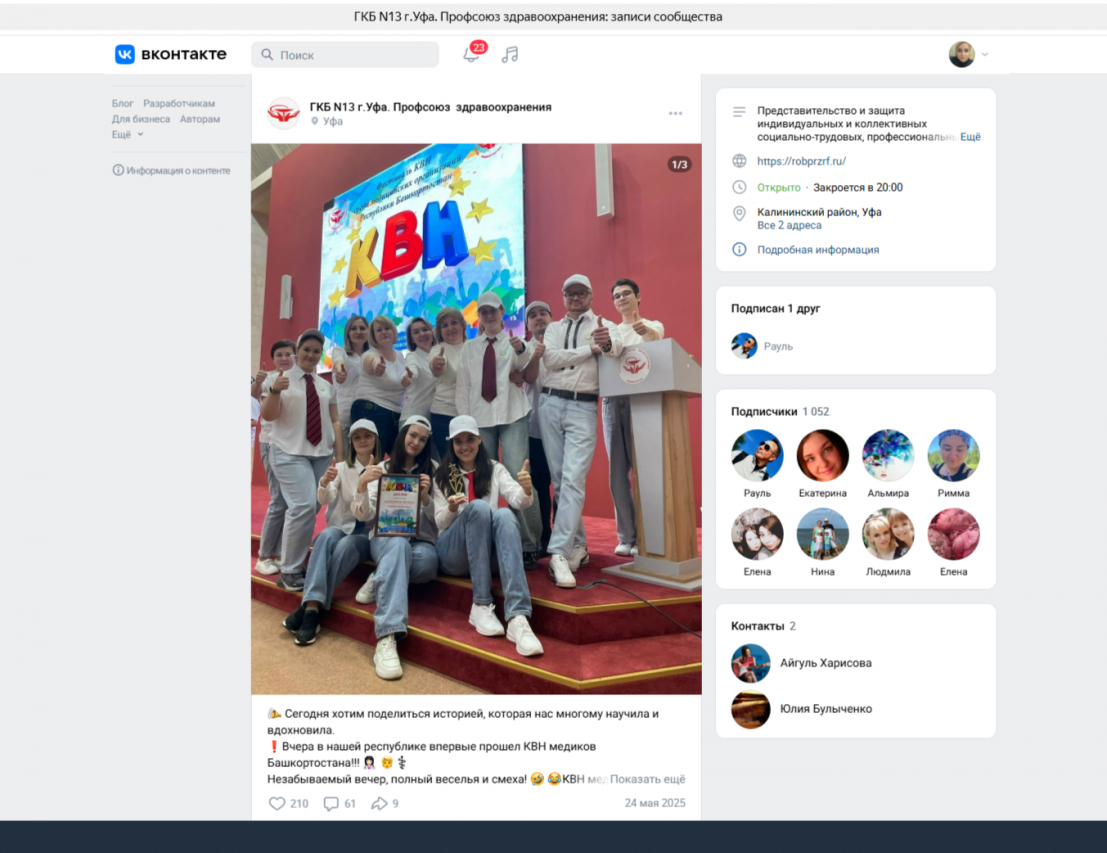Viewport: 1107px width, 853px height.
Task: Open the post date 24 мая 2025
Action: pyautogui.click(x=654, y=803)
